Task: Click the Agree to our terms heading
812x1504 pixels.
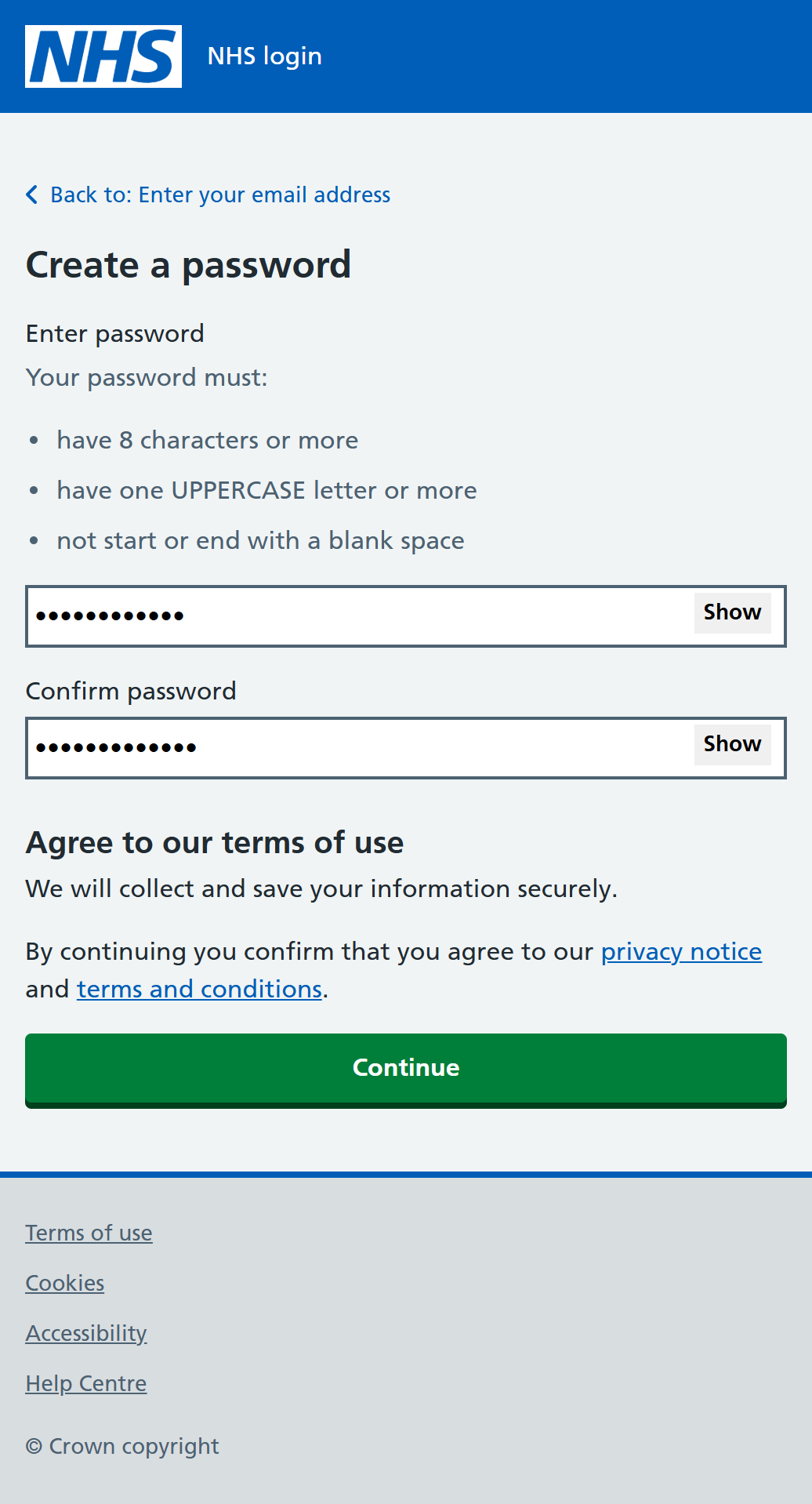Action: pyautogui.click(x=215, y=842)
